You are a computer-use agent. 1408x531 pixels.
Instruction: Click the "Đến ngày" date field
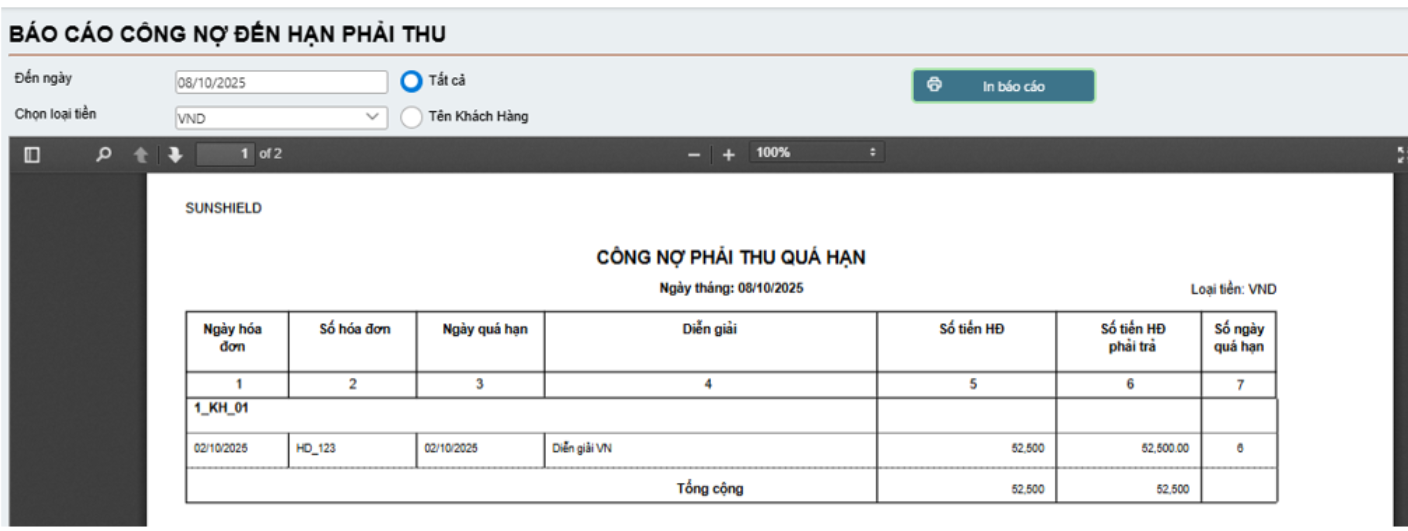pos(281,83)
